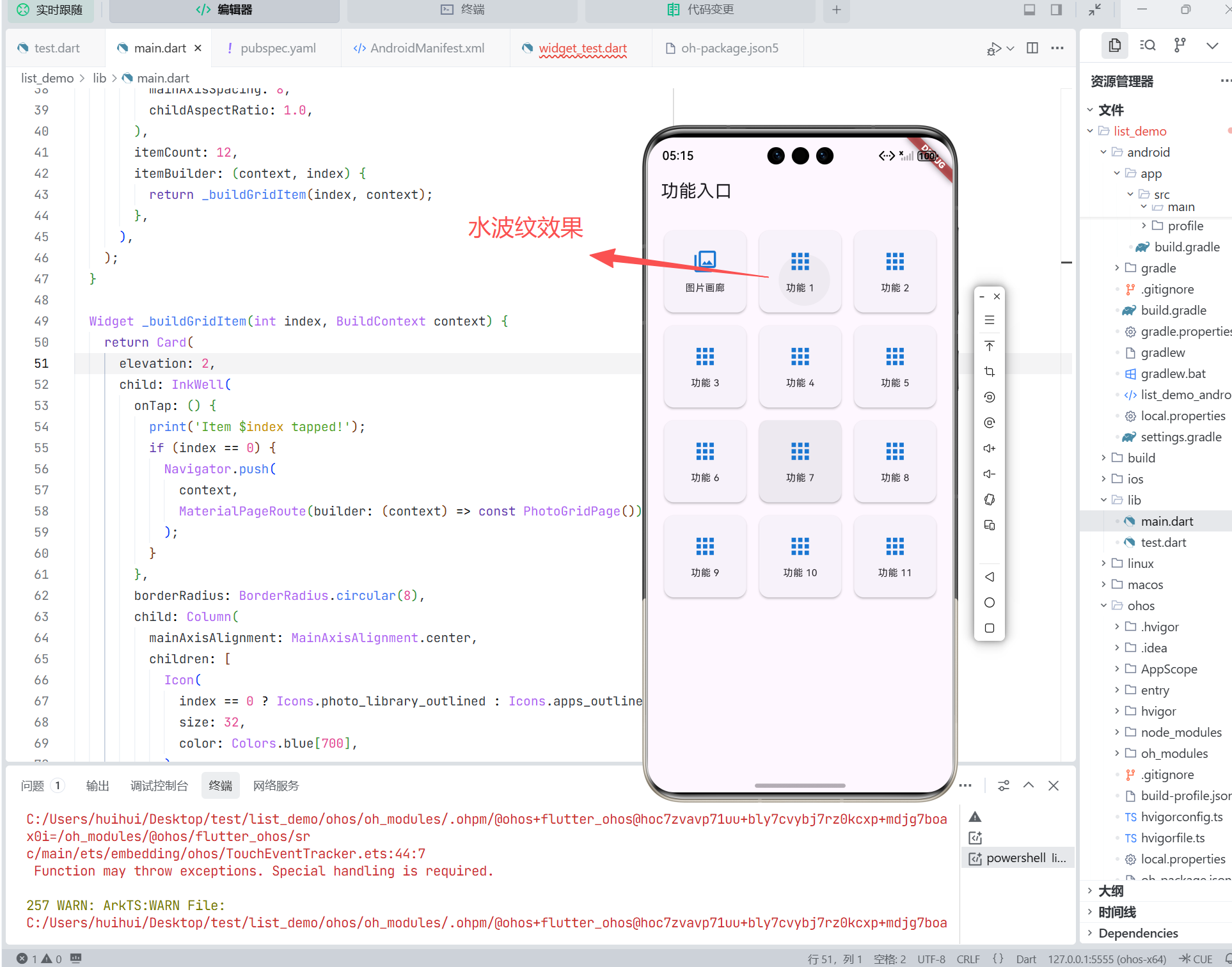Open the search panel via the magnifier icon

[1148, 45]
